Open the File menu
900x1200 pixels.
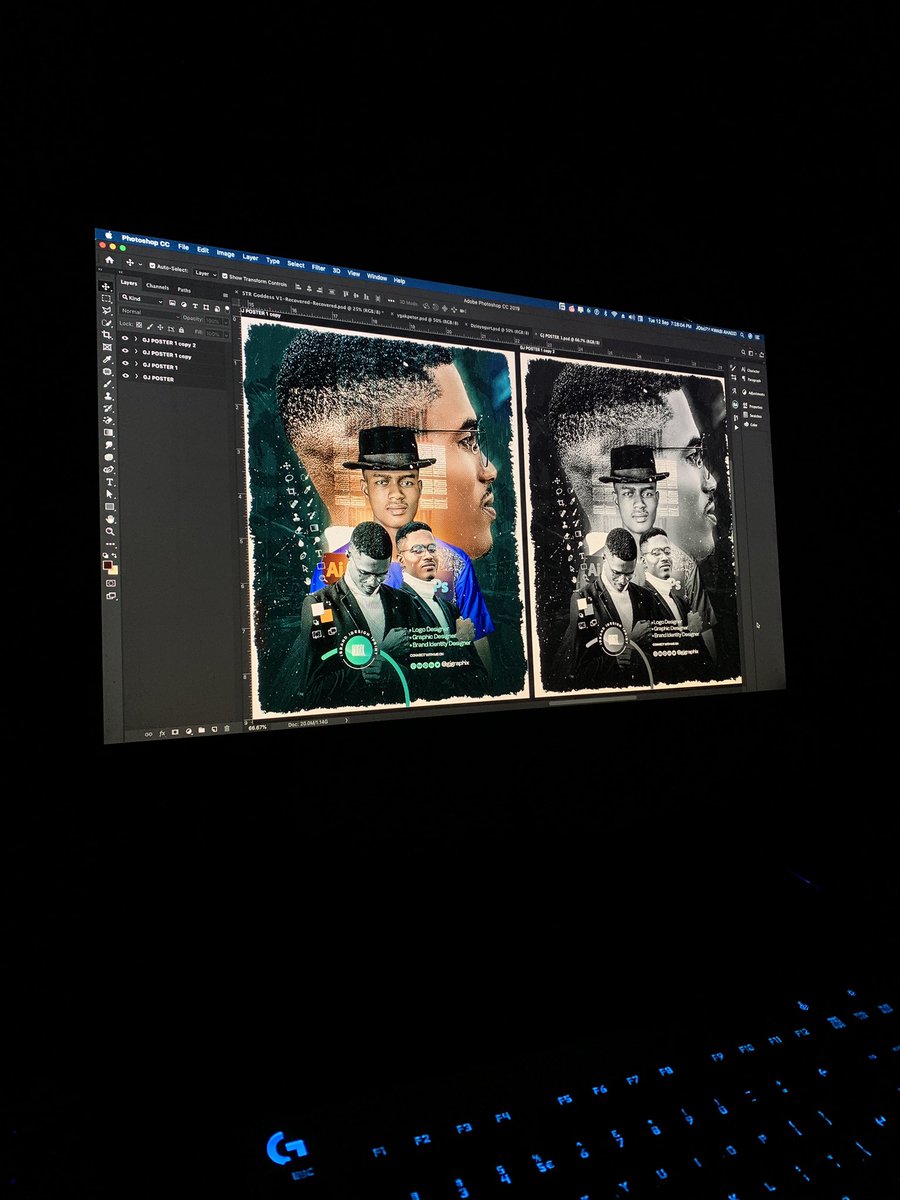click(x=183, y=247)
